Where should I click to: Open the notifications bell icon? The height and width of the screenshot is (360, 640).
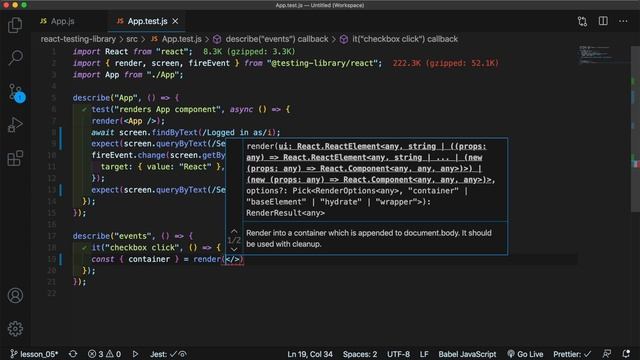tap(626, 354)
